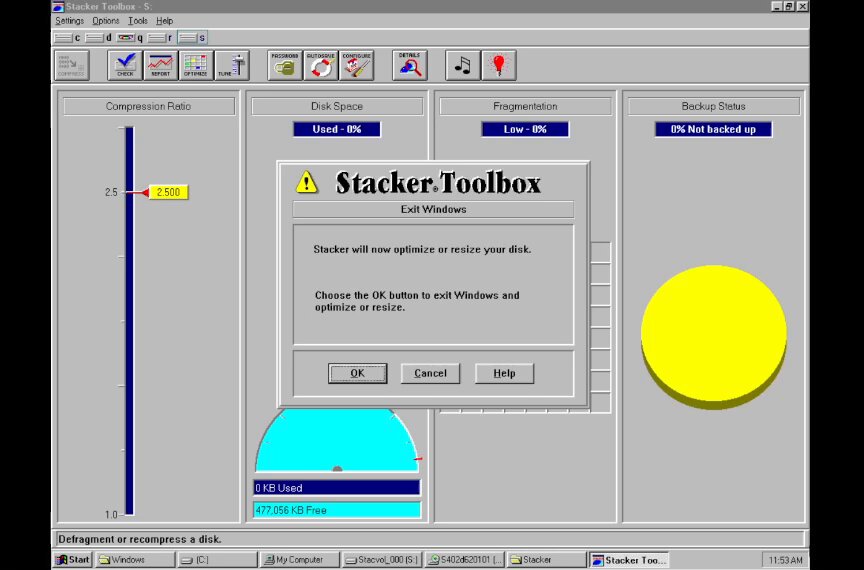Confirm with the OK button
864x570 pixels.
point(358,373)
